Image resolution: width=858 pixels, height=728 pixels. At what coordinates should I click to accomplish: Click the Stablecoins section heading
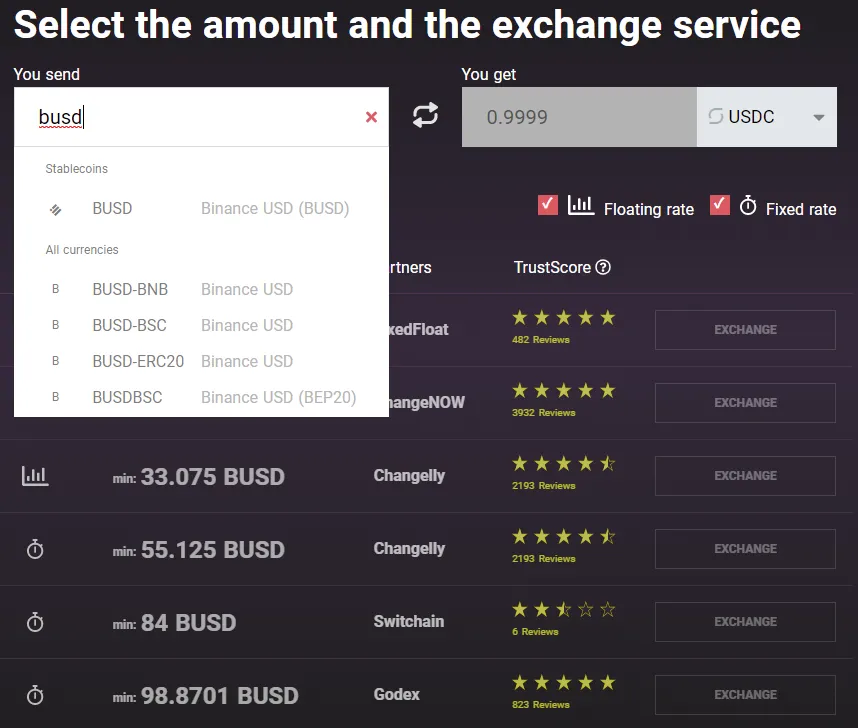tap(77, 169)
